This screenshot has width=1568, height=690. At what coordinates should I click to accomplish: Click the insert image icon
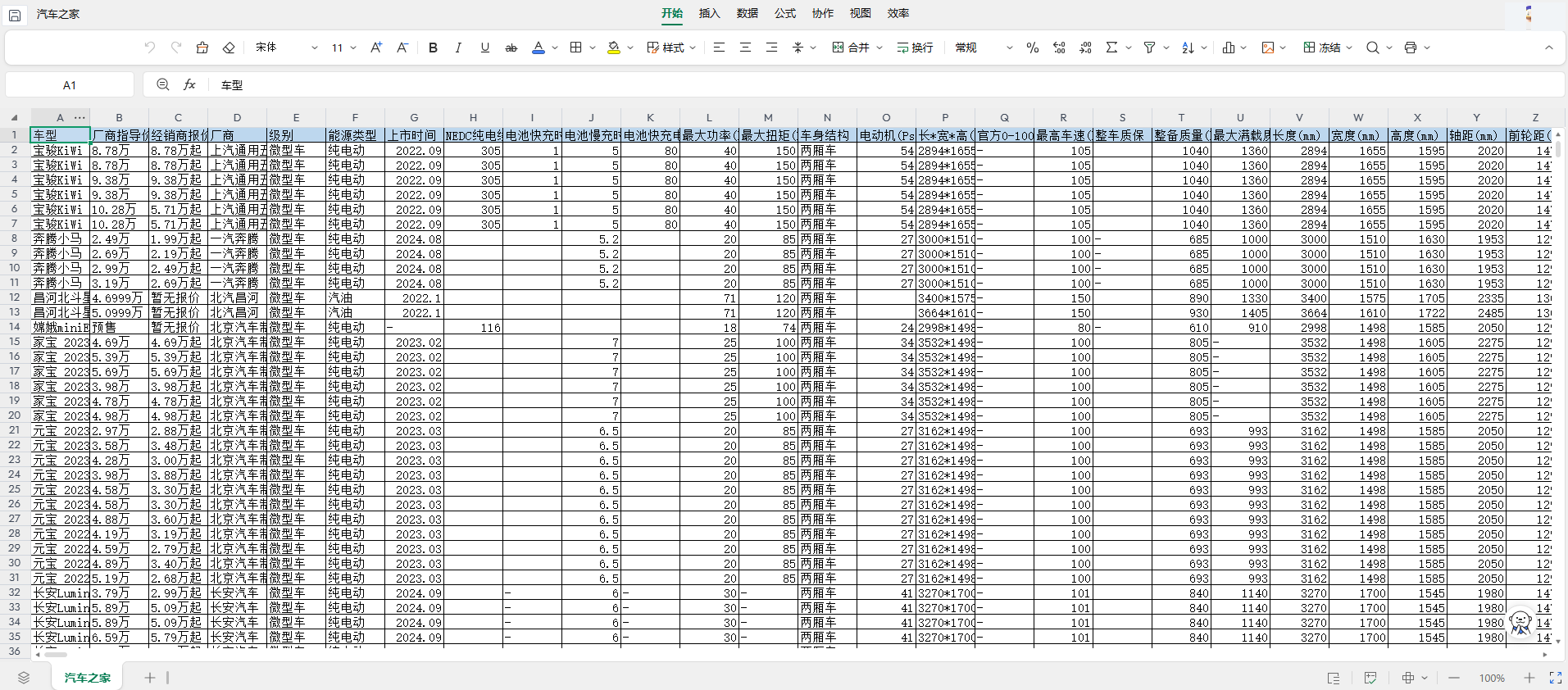tap(1268, 48)
